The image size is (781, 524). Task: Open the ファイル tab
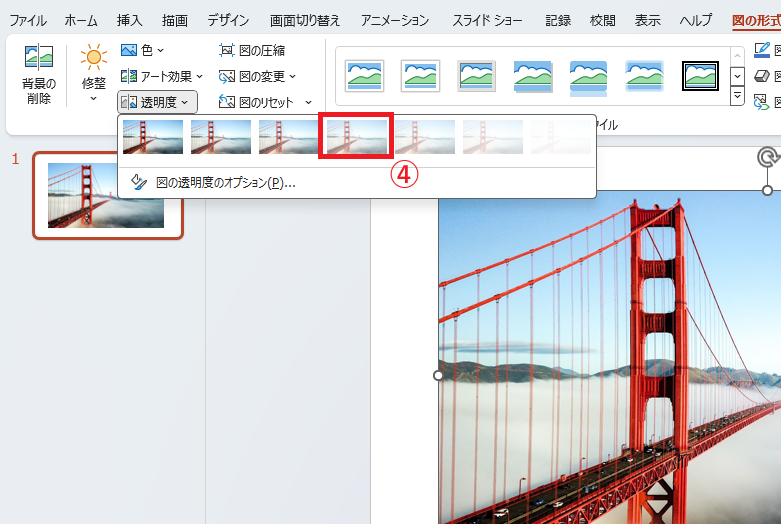tap(28, 20)
